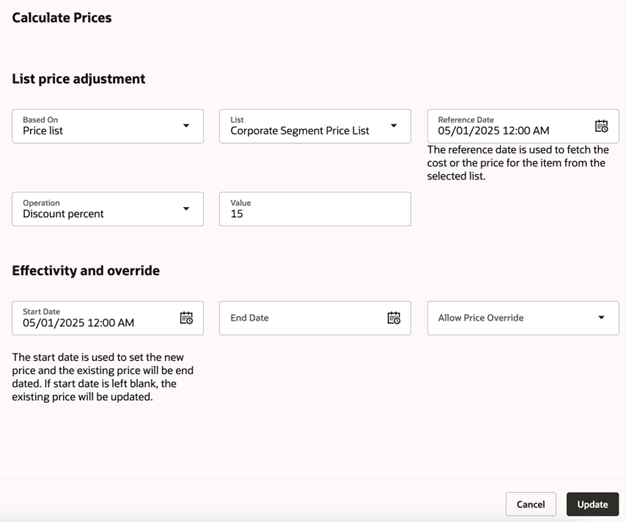
Task: Click the Start Date text value
Action: click(78, 323)
